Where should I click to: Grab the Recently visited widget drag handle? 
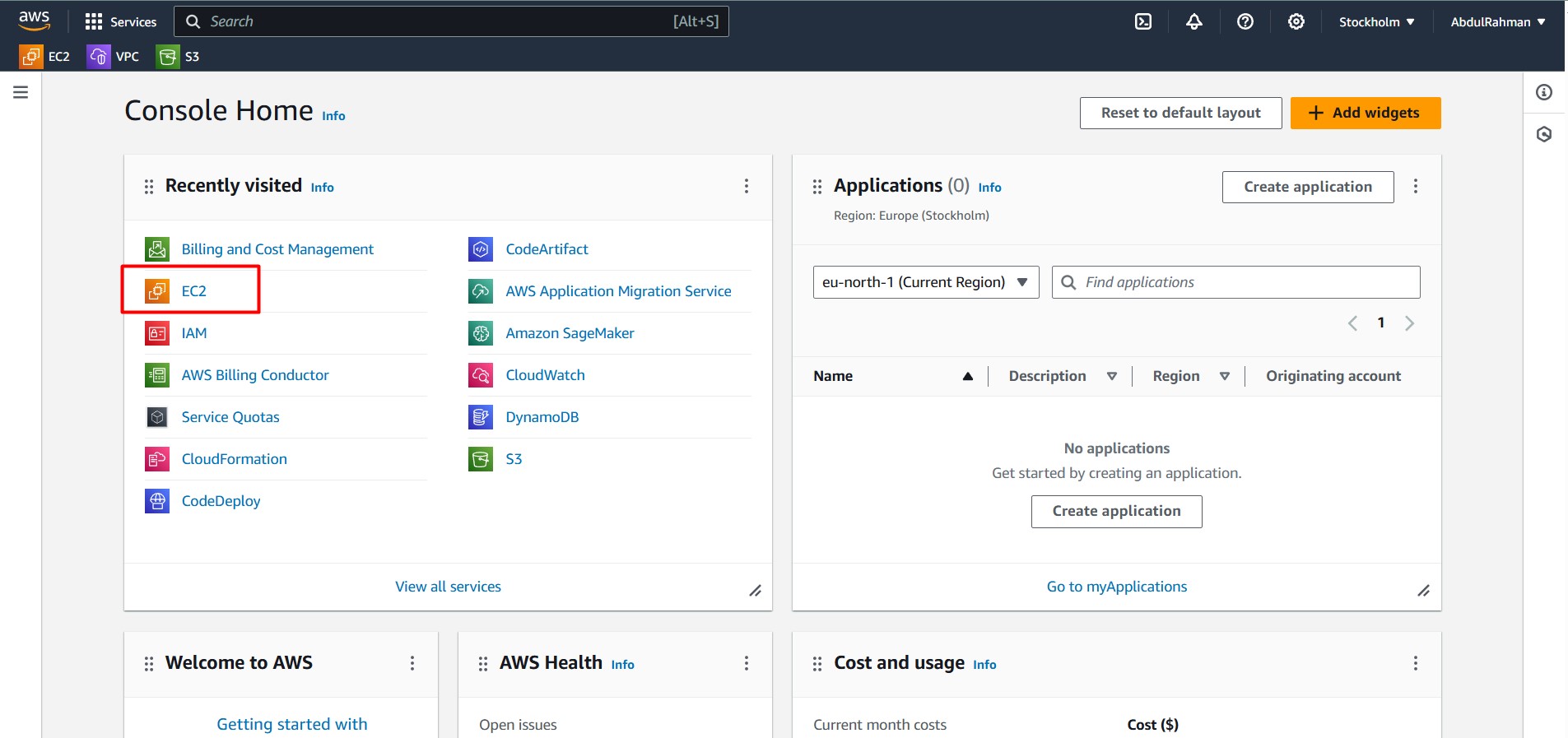(149, 187)
